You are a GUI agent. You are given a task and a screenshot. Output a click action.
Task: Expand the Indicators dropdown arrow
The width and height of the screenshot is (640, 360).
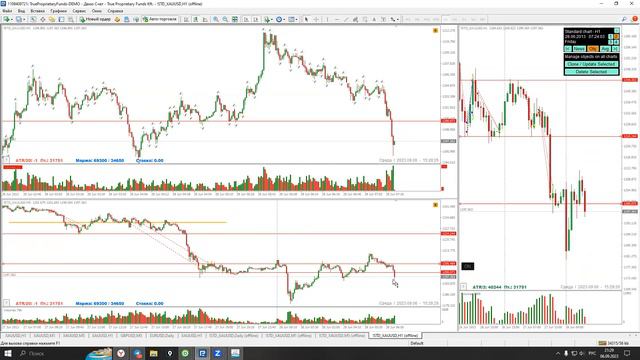[272, 19]
